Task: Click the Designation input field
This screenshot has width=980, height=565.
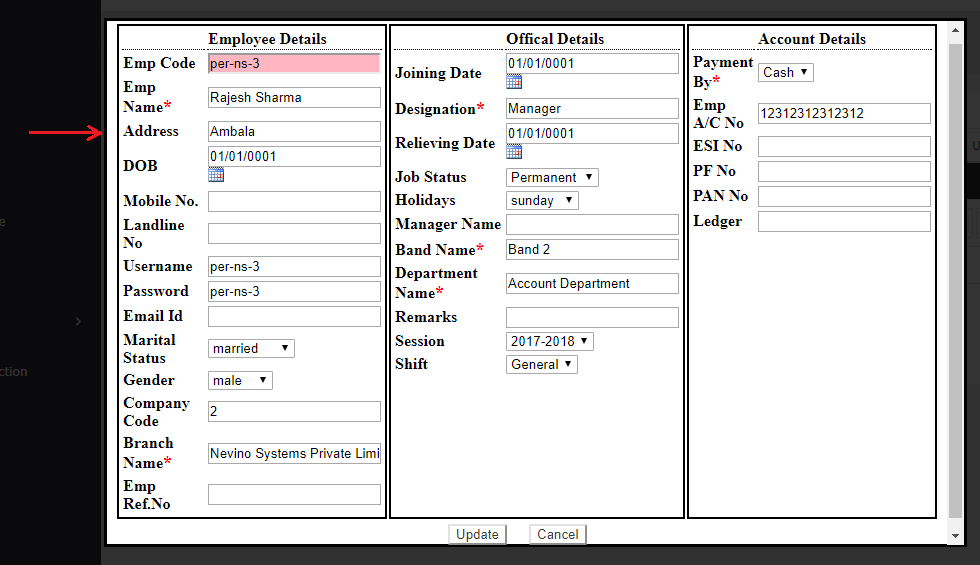Action: coord(592,108)
